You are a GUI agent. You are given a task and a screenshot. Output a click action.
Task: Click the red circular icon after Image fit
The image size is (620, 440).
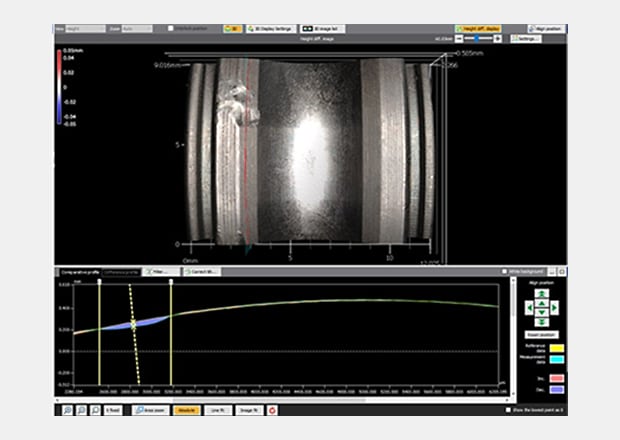[272, 410]
